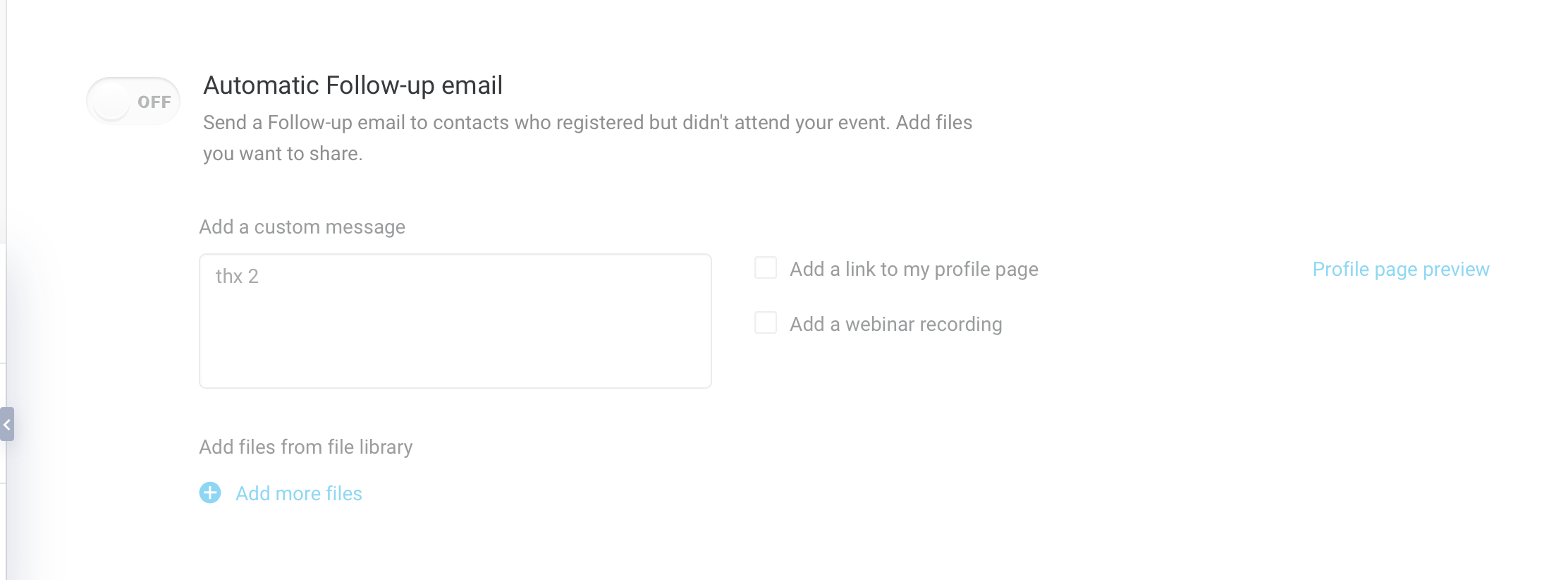Click the Add more files option under file library
This screenshot has width=1568, height=580.
[298, 494]
